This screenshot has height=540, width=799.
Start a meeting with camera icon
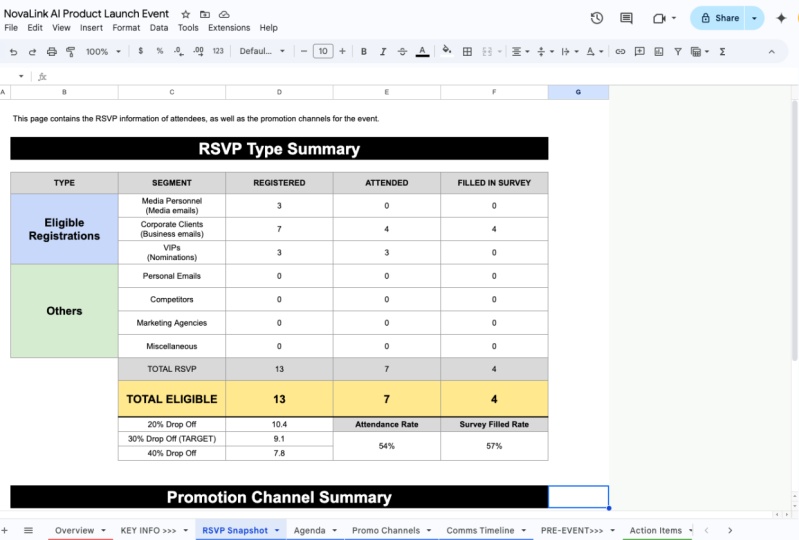659,18
